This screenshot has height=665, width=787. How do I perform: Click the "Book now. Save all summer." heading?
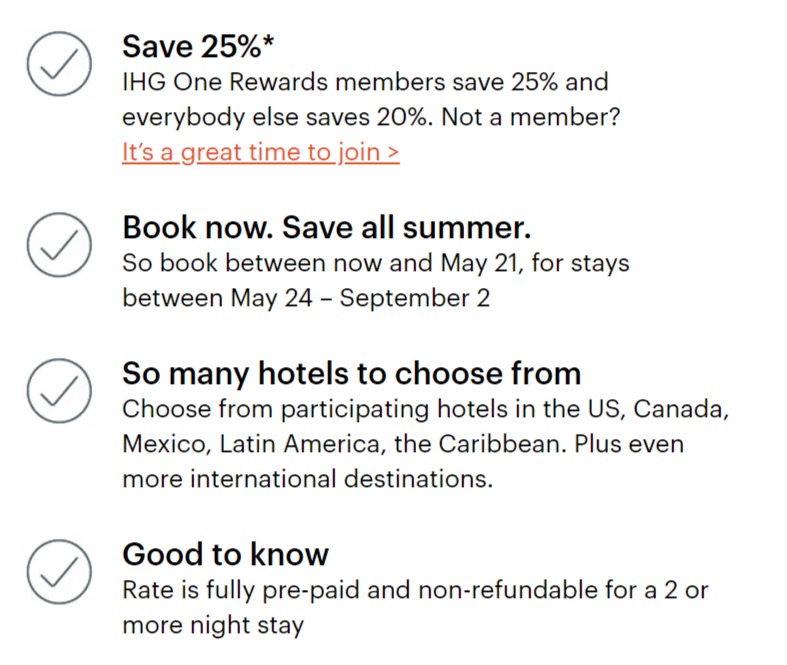pos(326,228)
